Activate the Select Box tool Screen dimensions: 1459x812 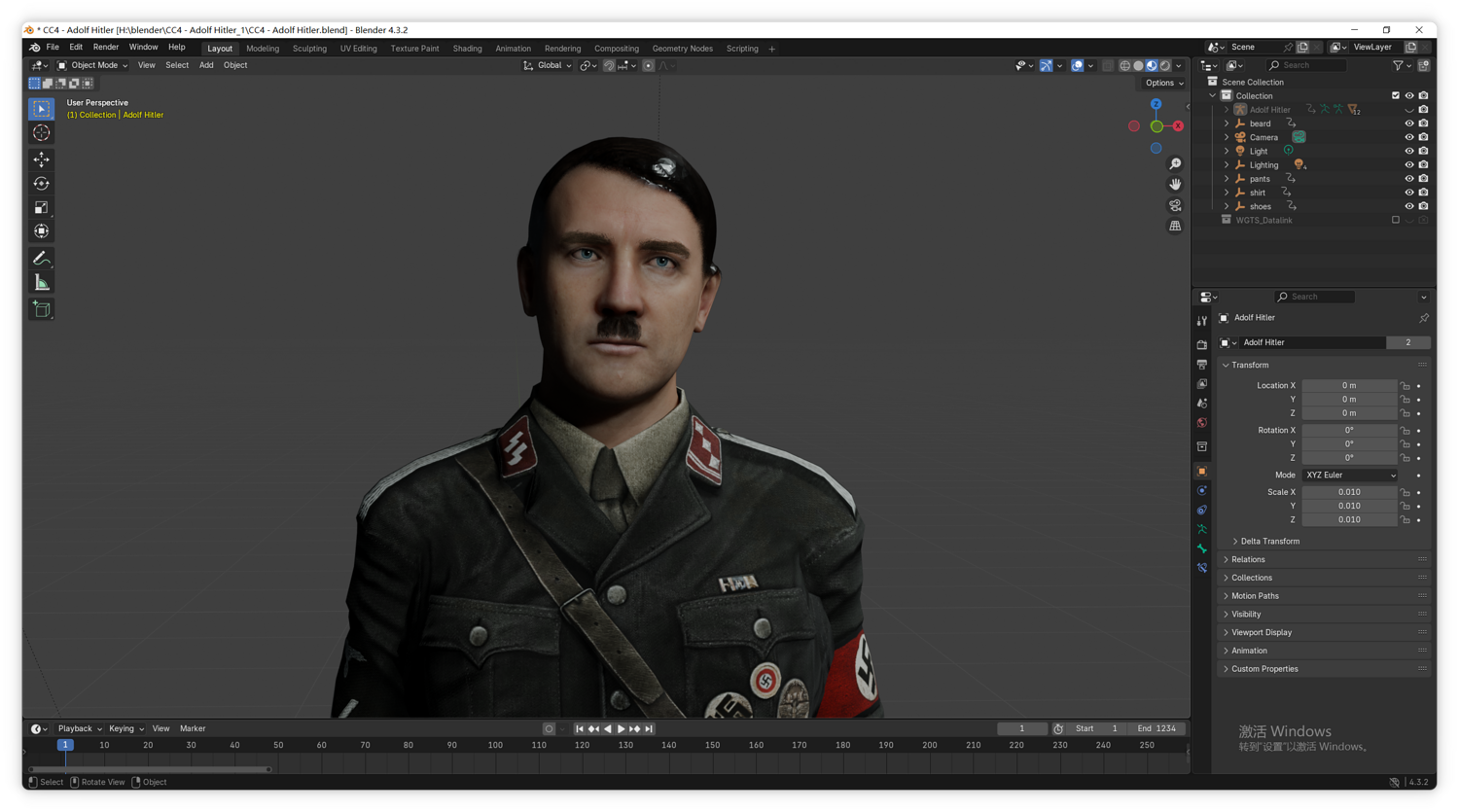pos(41,109)
